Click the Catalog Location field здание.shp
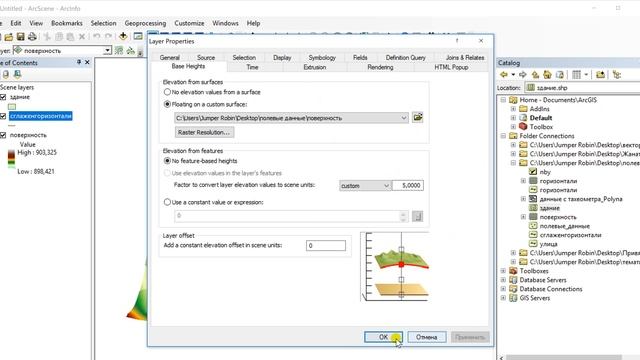The height and width of the screenshot is (360, 640). pyautogui.click(x=583, y=87)
